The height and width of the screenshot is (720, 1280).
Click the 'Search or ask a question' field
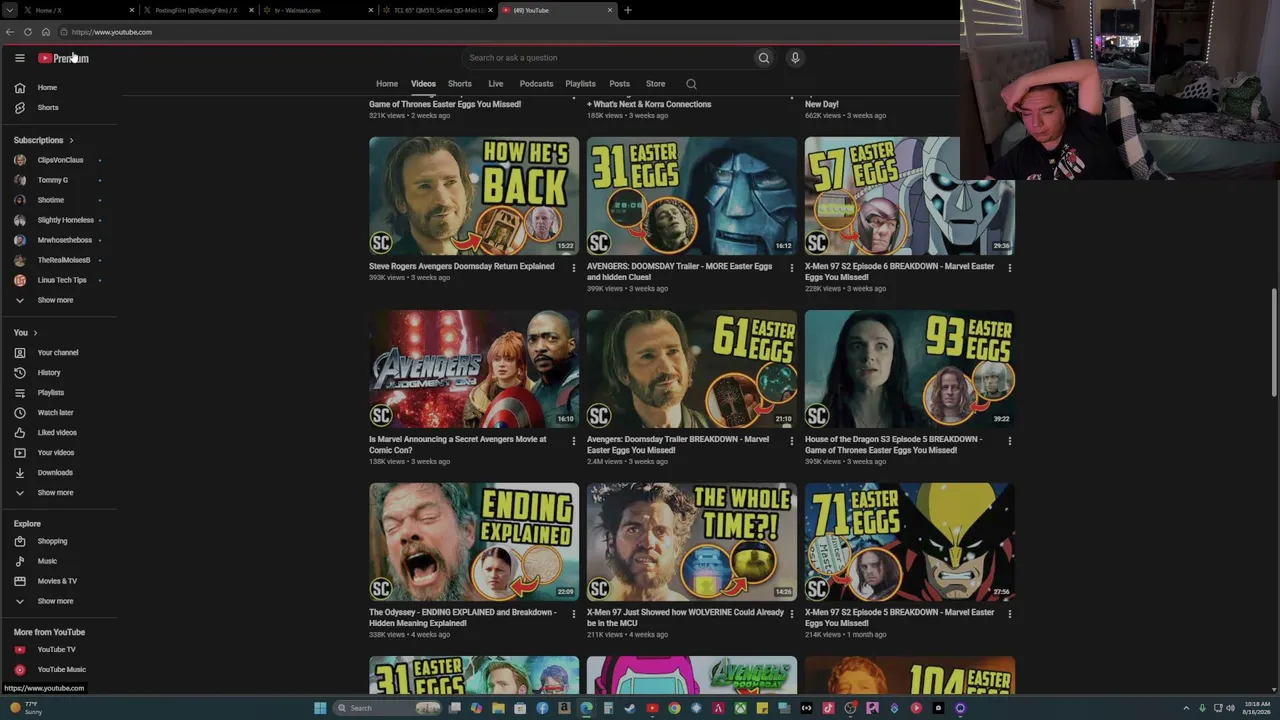point(608,58)
